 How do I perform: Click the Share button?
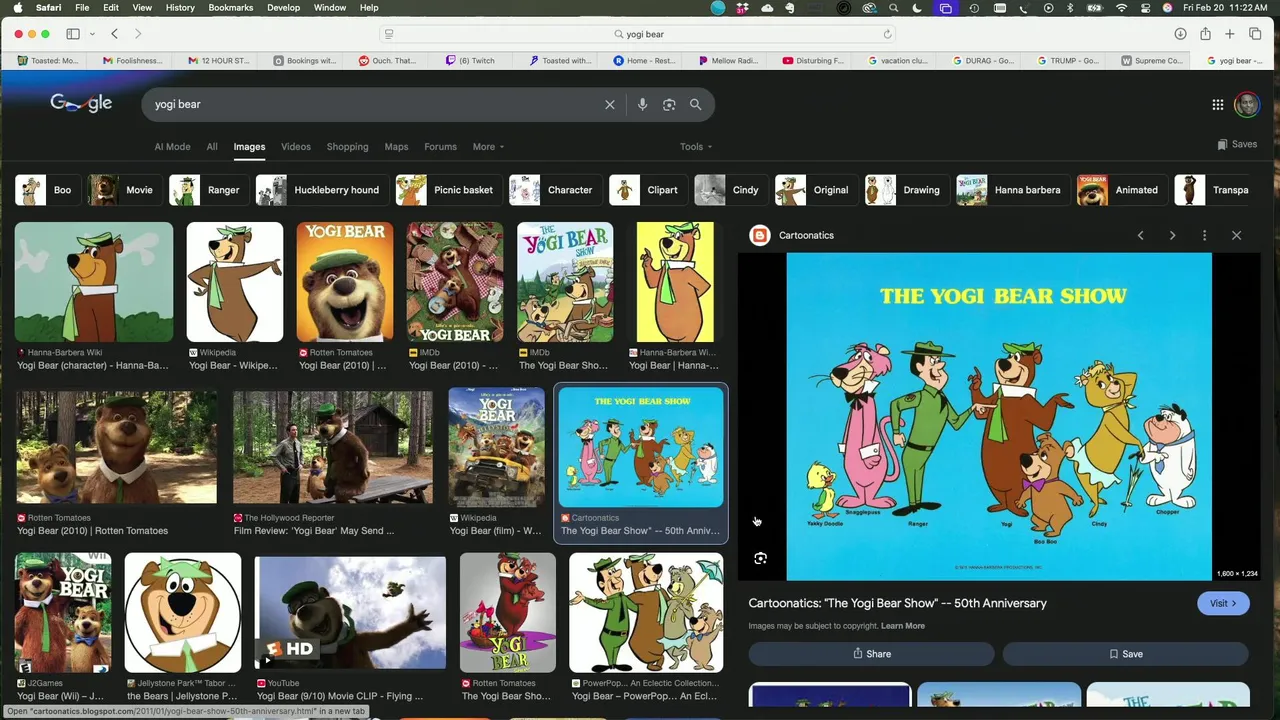tap(871, 654)
